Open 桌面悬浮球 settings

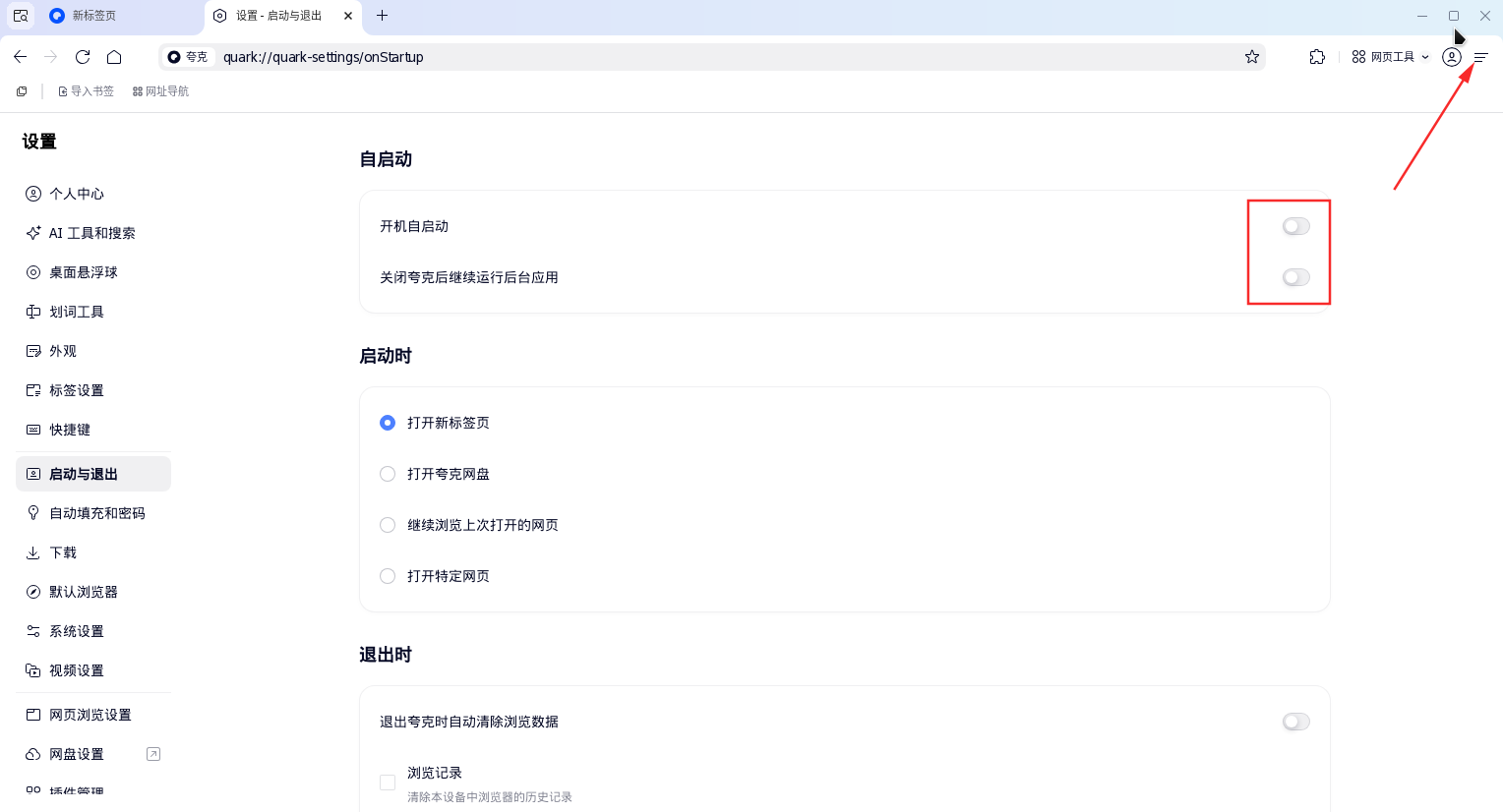click(93, 272)
